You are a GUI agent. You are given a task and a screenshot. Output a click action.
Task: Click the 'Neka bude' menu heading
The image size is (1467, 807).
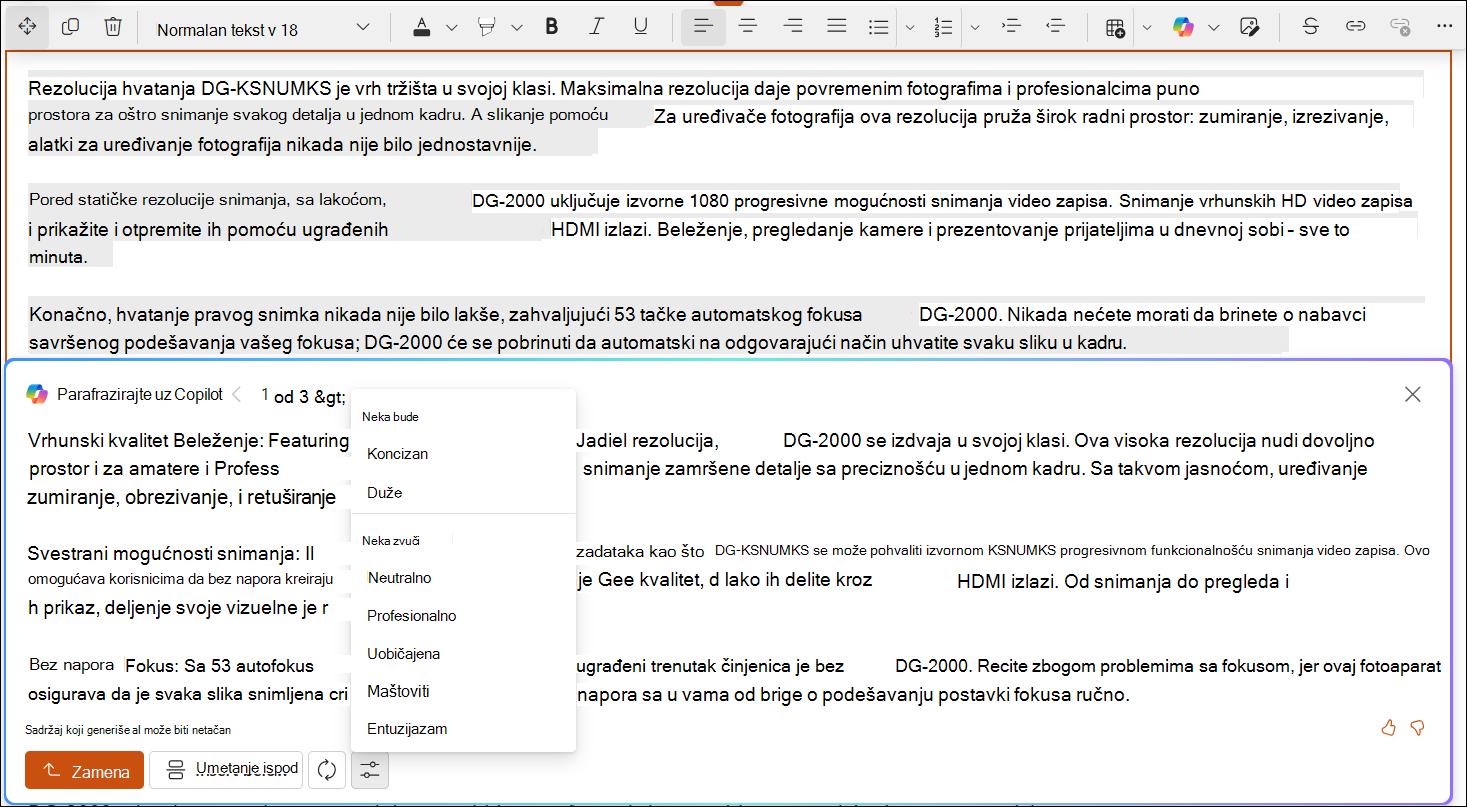click(x=390, y=416)
